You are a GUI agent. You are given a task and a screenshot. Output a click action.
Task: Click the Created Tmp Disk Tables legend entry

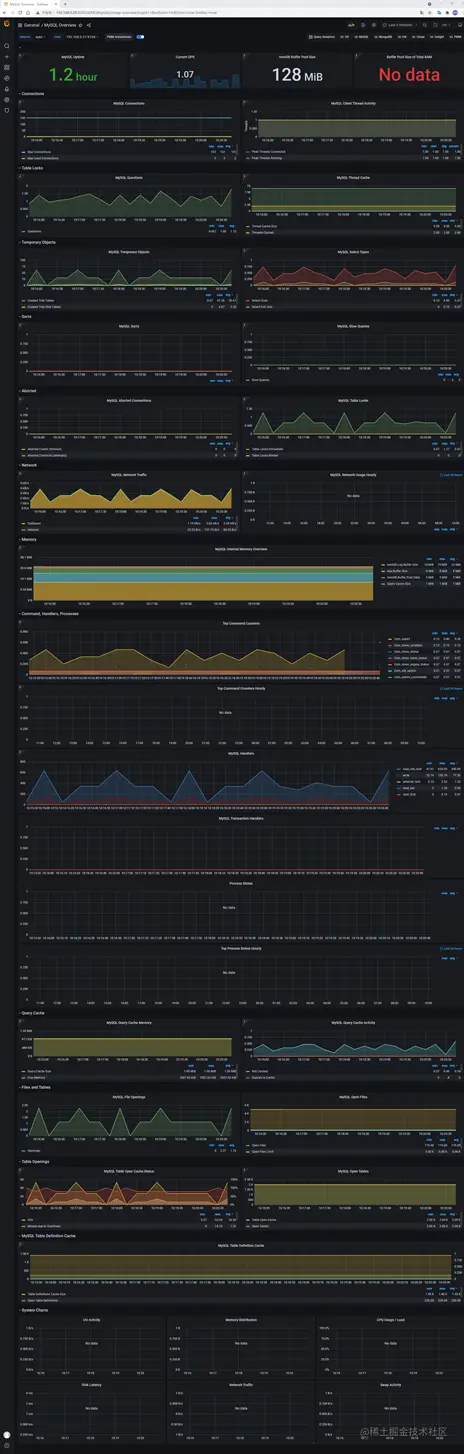click(x=42, y=306)
